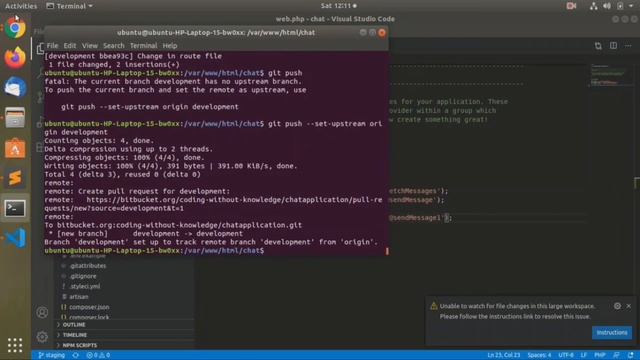640x360 pixels.
Task: Open Google Chrome from the dock
Action: (15, 28)
